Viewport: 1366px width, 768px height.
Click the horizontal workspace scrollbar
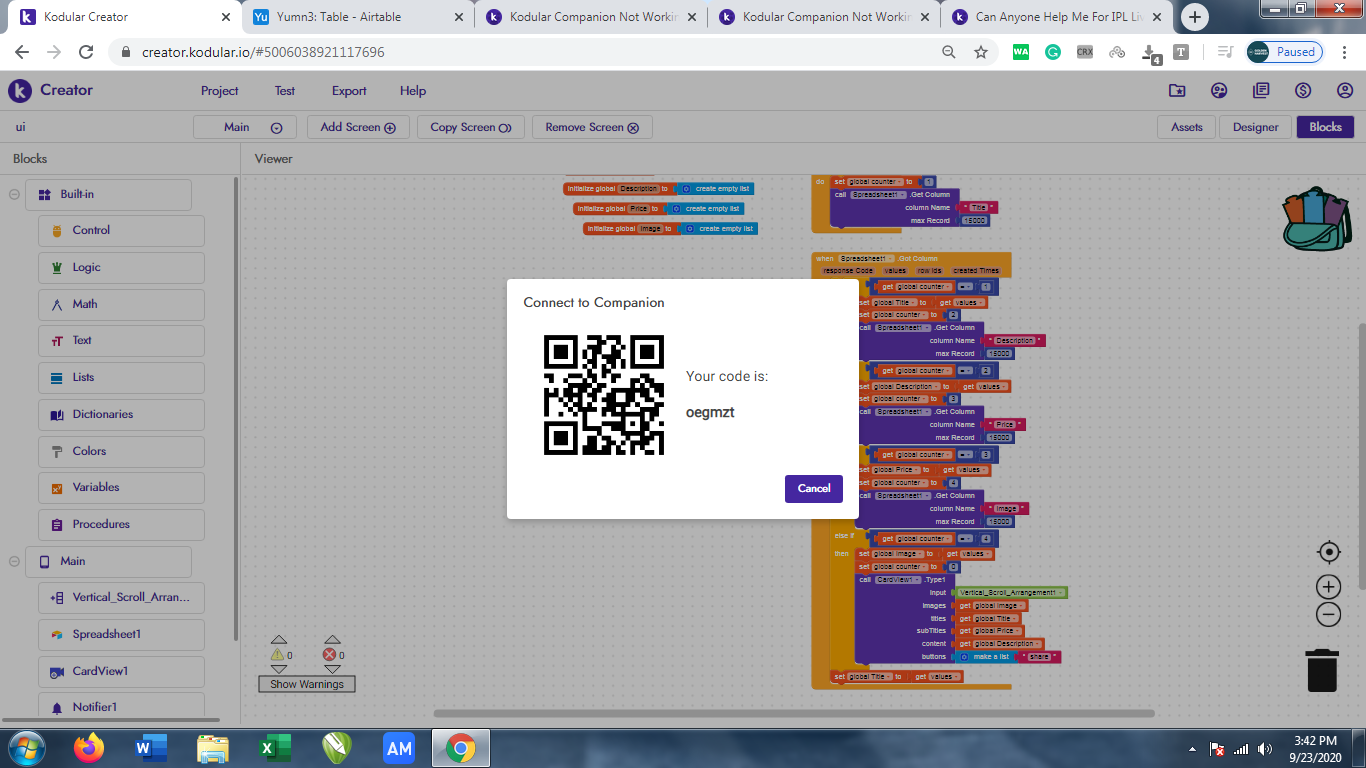point(794,713)
